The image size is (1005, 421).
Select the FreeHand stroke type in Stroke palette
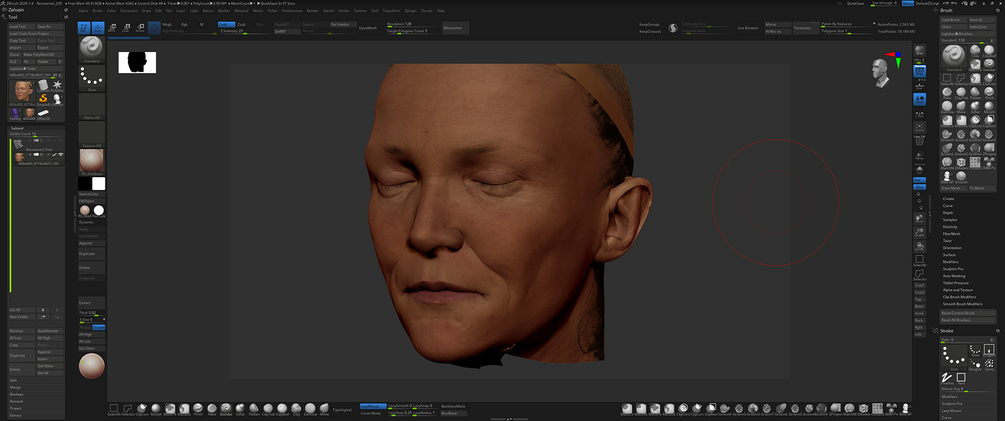(x=947, y=378)
